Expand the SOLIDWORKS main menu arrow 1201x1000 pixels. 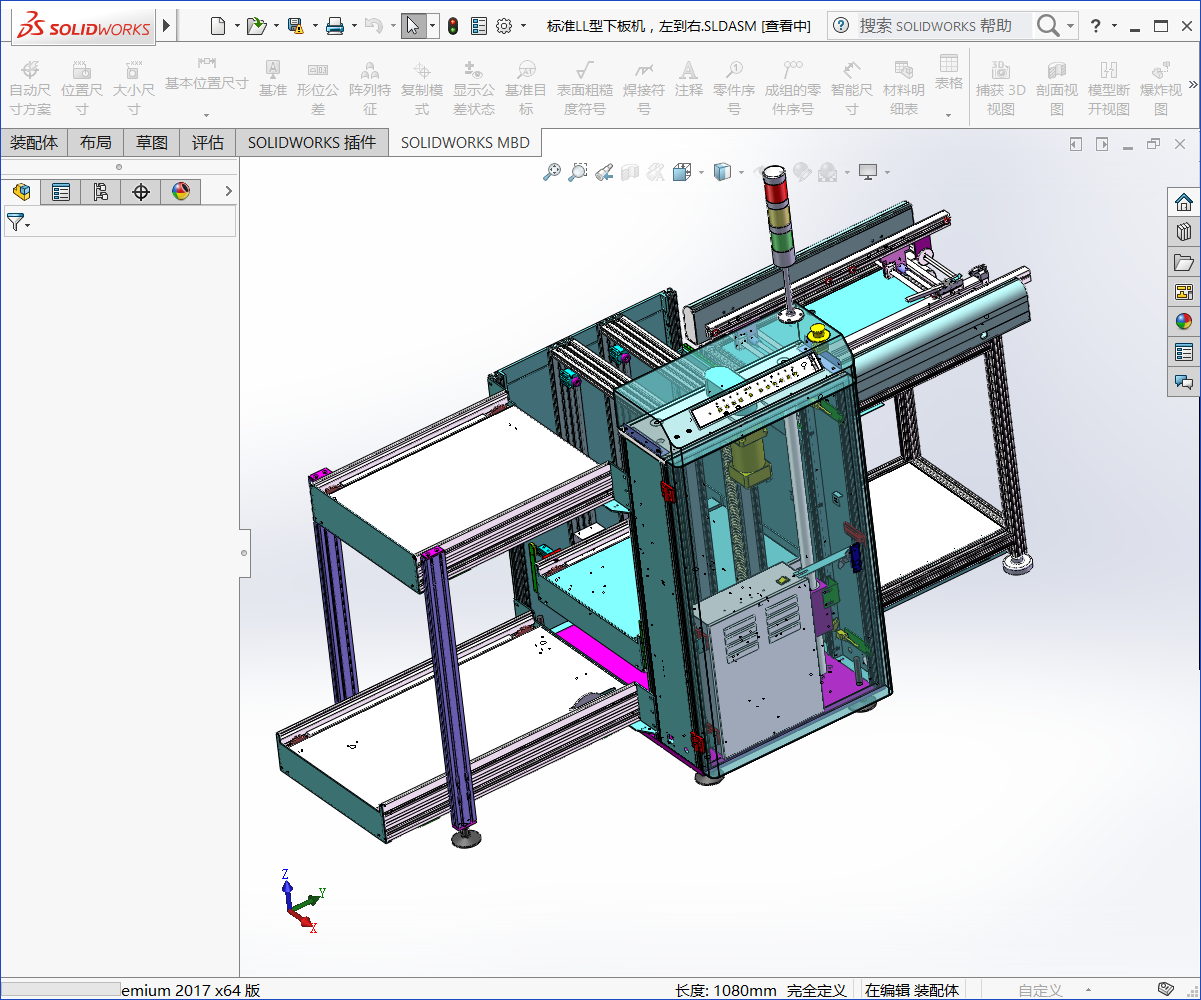tap(166, 26)
